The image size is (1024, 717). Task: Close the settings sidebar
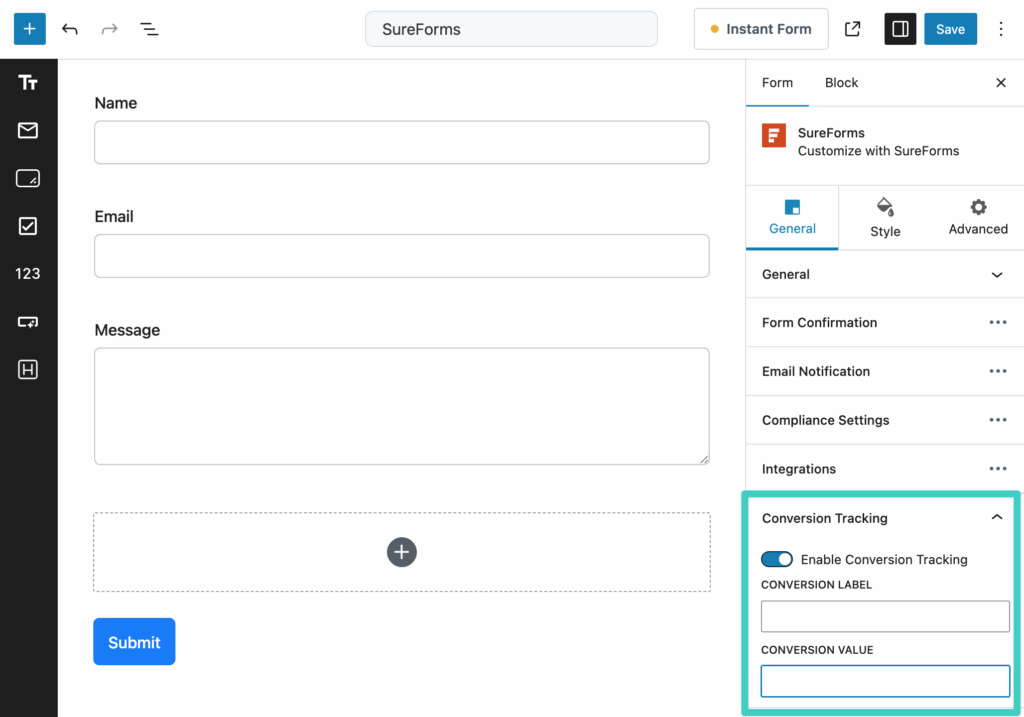[x=1000, y=82]
